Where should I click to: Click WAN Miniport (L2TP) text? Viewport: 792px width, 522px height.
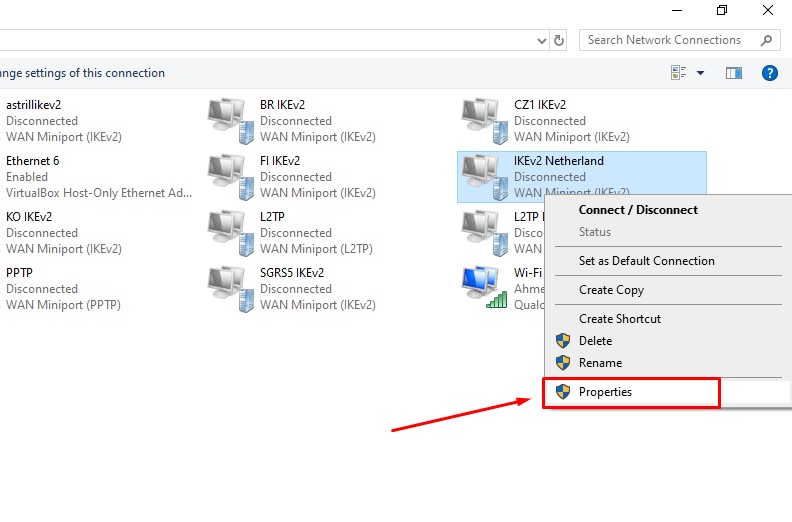[x=316, y=249]
